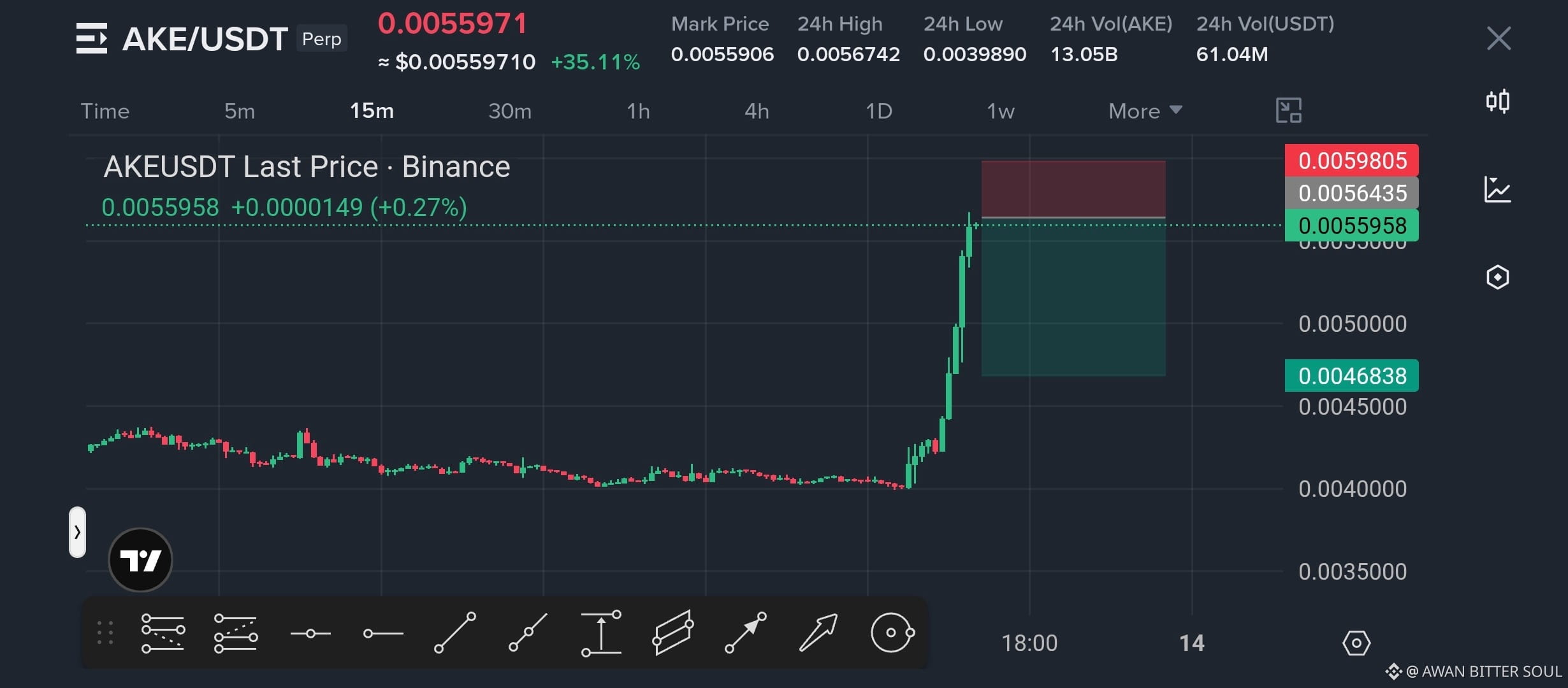Select the red stop-loss zone of short position
The height and width of the screenshot is (688, 1568).
[1073, 189]
